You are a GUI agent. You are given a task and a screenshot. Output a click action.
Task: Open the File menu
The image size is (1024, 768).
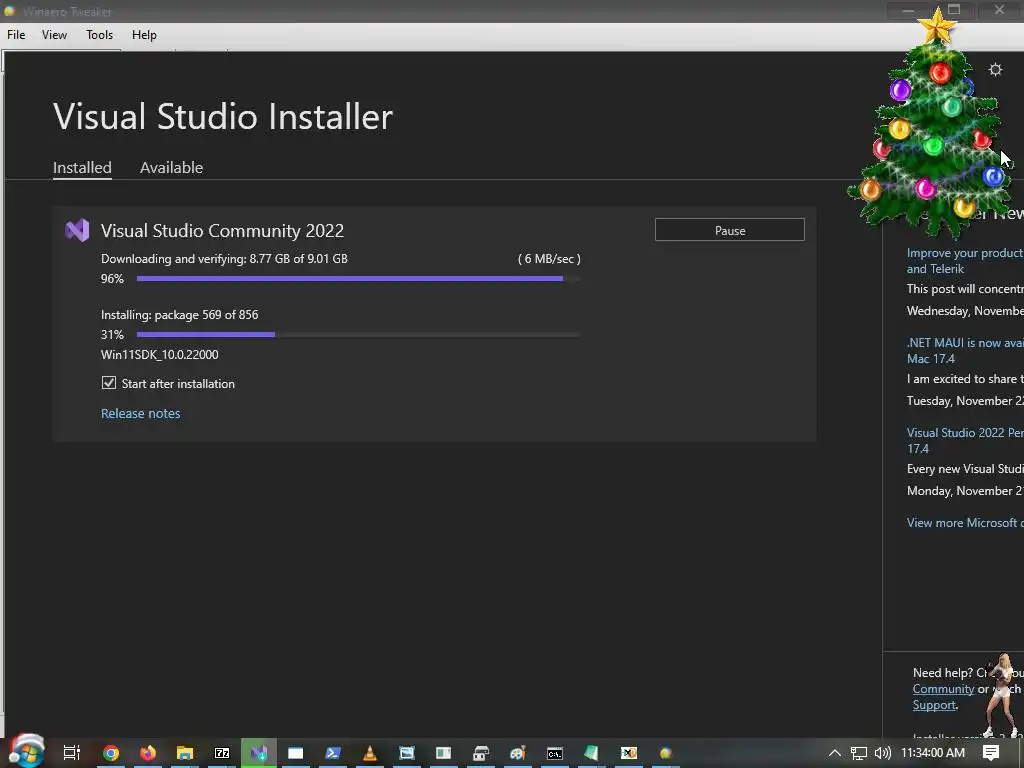coord(16,35)
